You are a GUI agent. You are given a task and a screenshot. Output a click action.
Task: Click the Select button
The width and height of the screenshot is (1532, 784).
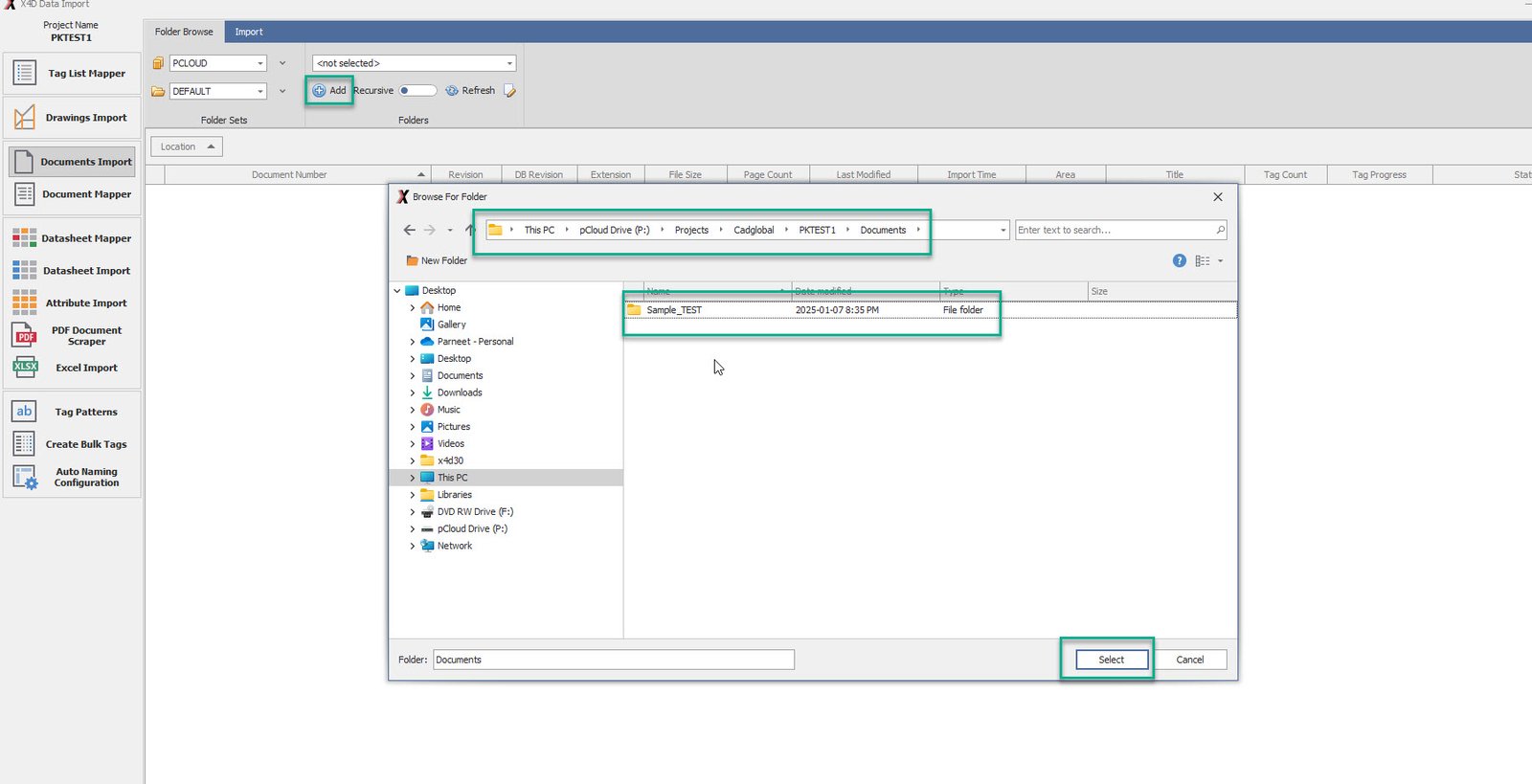pos(1111,660)
